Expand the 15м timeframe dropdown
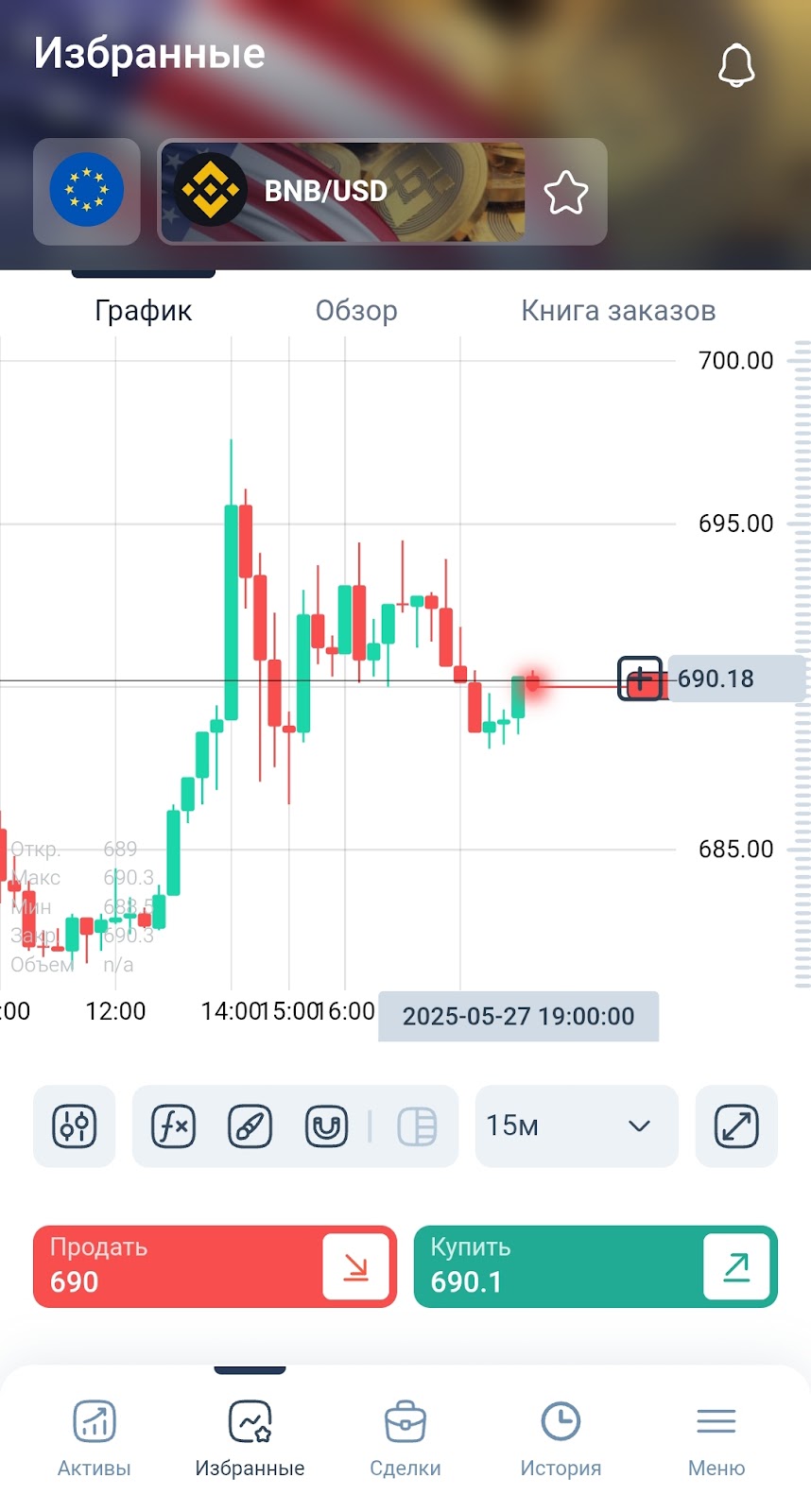Viewport: 811px width, 1512px height. pyautogui.click(x=577, y=1125)
